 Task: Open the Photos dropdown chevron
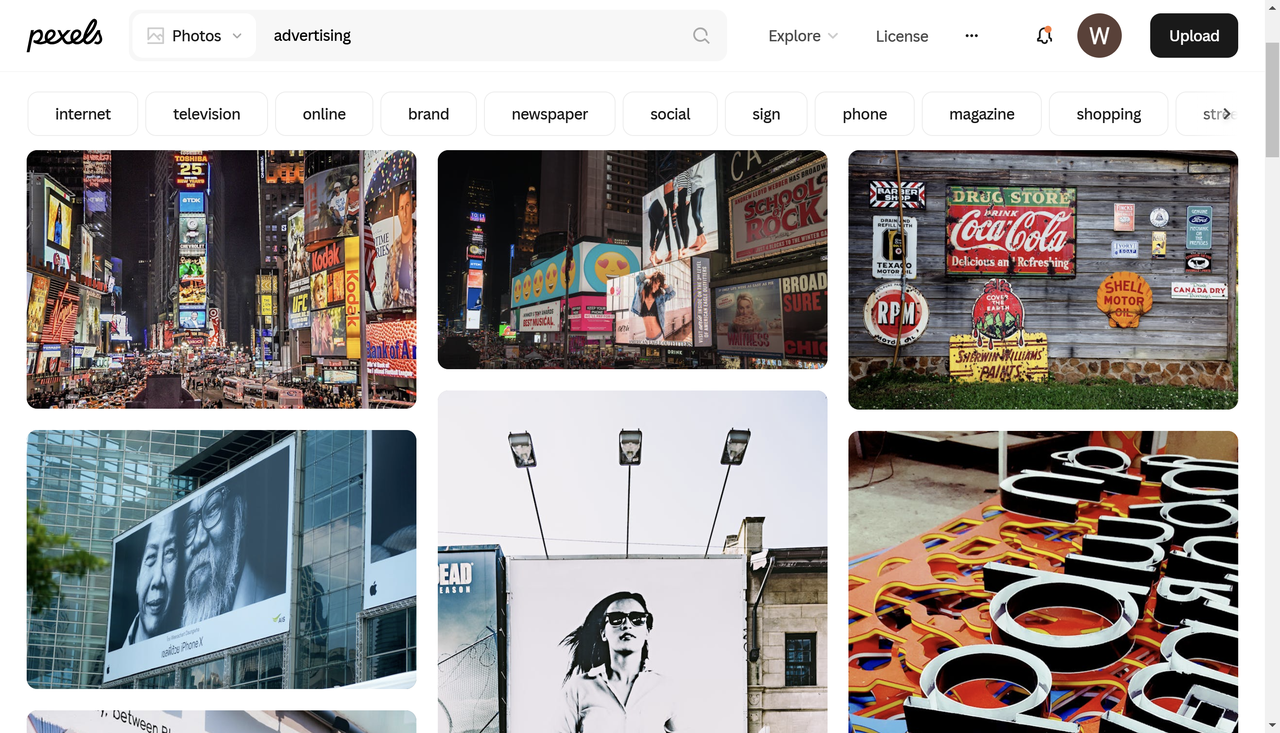237,35
